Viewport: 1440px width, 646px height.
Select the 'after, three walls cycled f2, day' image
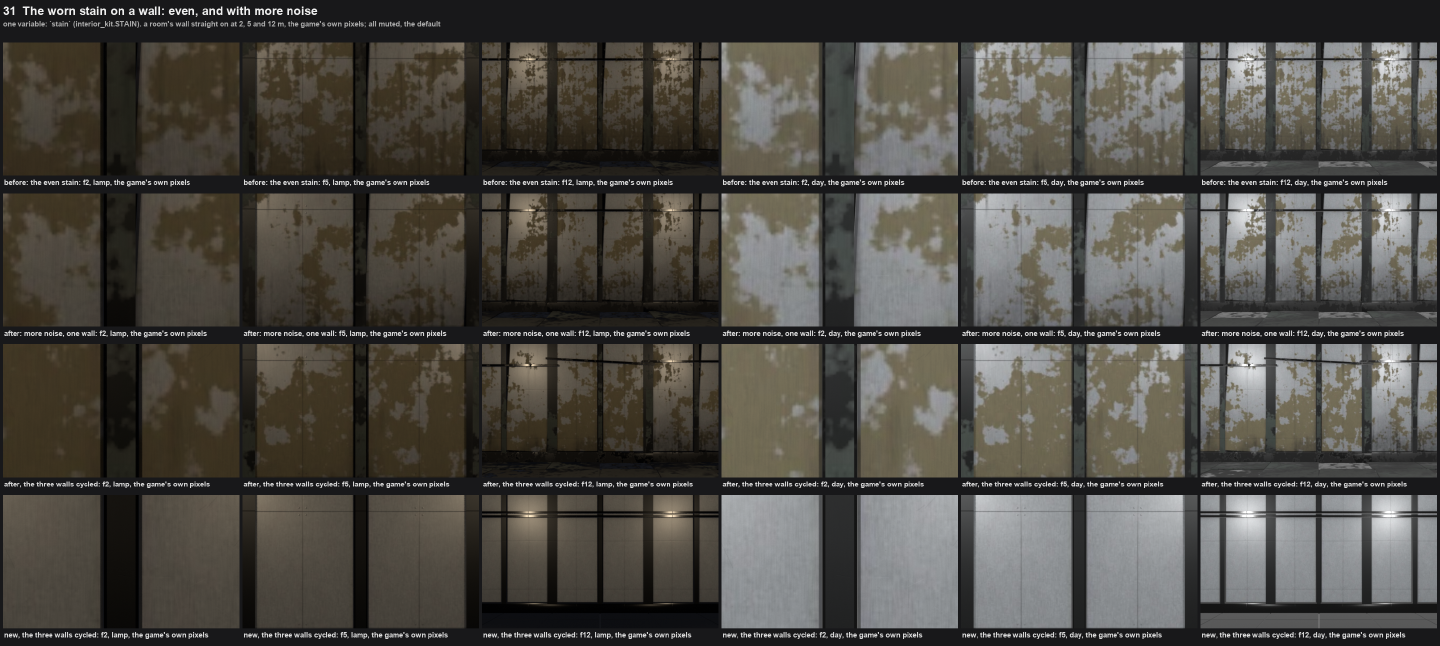[x=840, y=411]
